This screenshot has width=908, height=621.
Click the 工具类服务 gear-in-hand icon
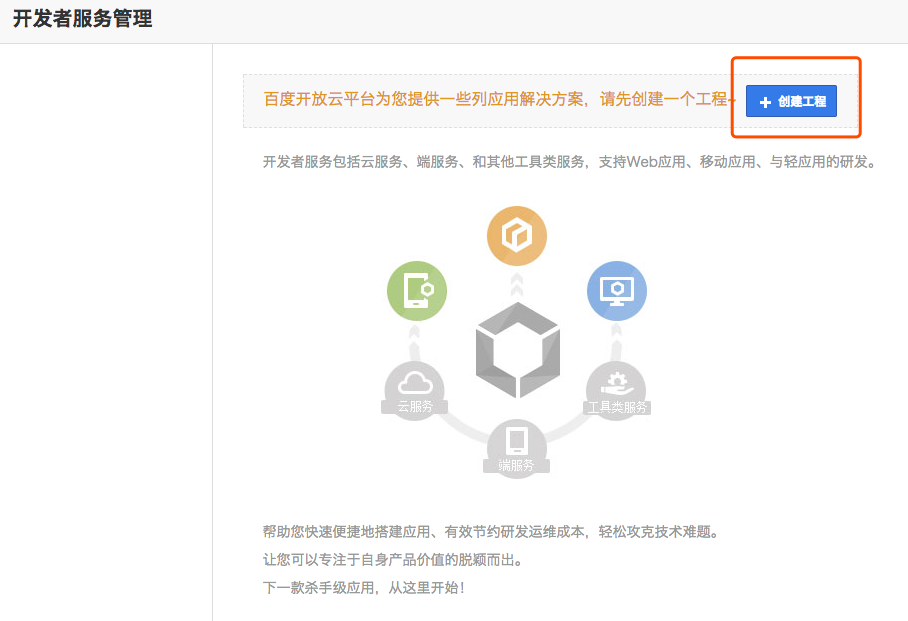click(617, 383)
